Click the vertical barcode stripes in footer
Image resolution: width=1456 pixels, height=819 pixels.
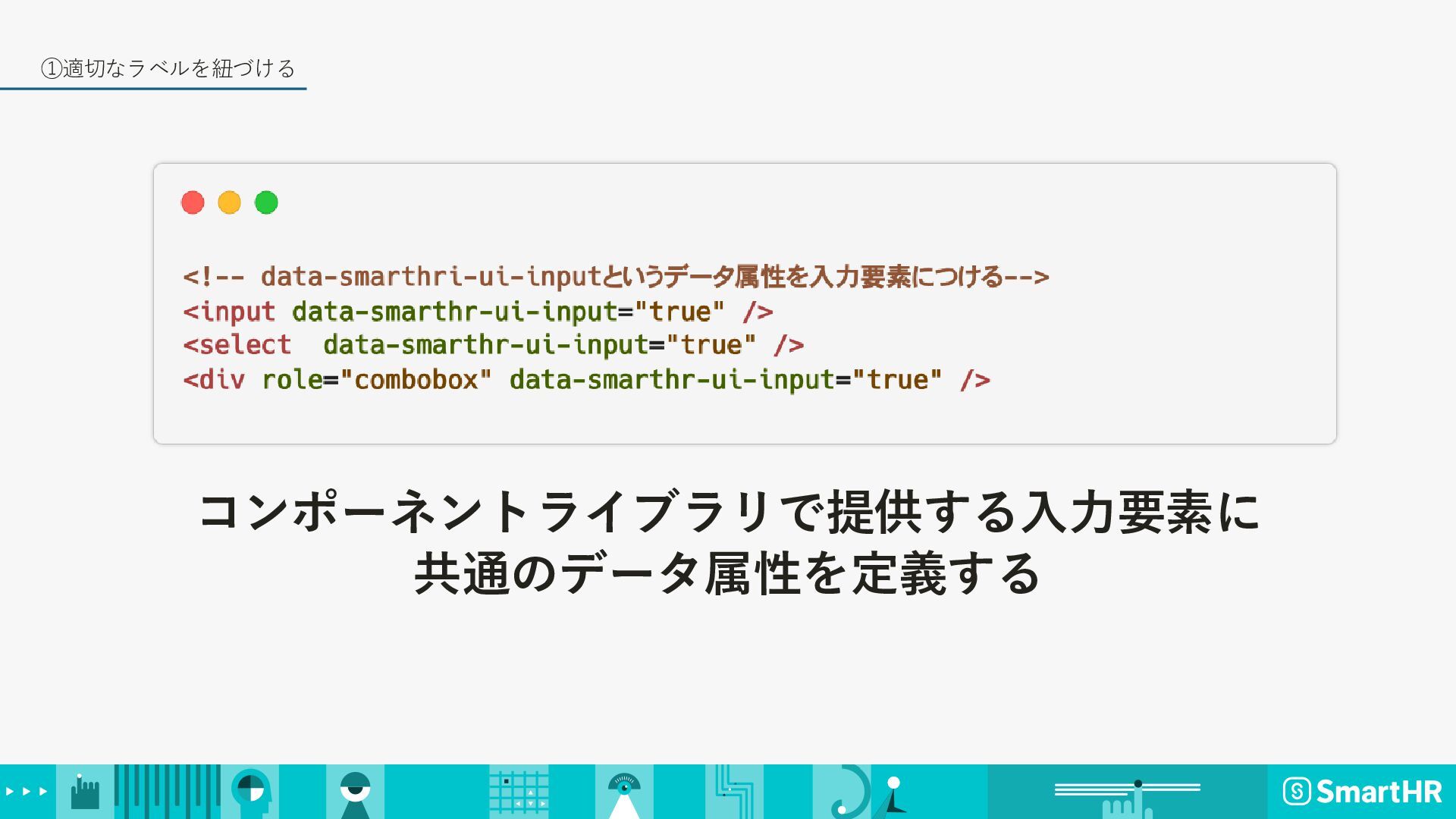tap(167, 792)
